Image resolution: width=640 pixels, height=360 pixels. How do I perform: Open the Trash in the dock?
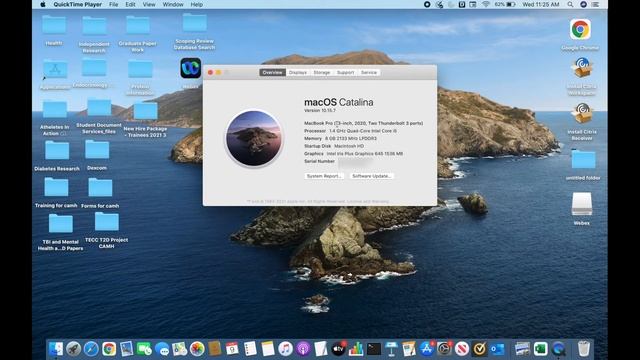tap(584, 348)
